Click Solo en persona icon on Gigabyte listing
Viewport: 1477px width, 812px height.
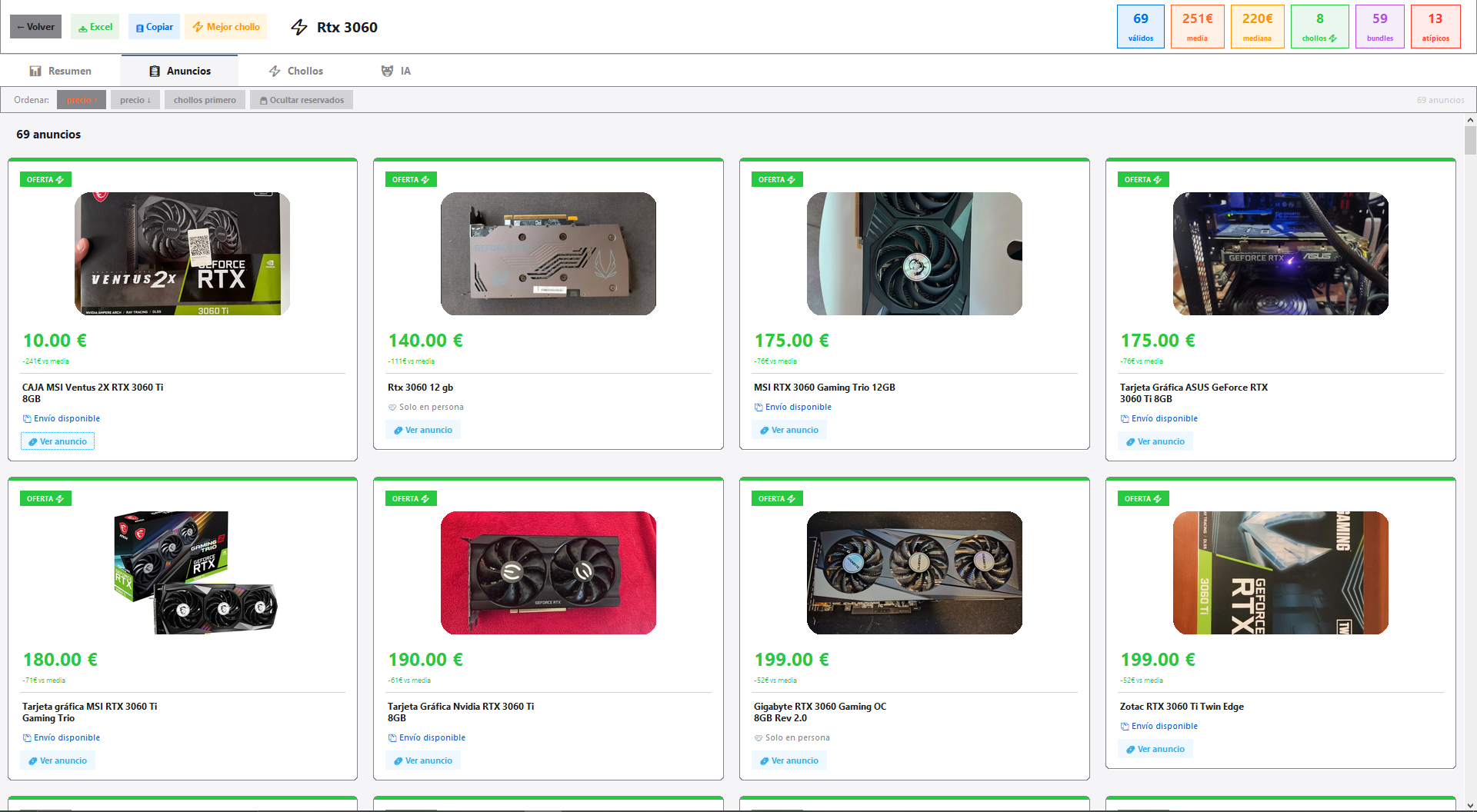click(759, 738)
